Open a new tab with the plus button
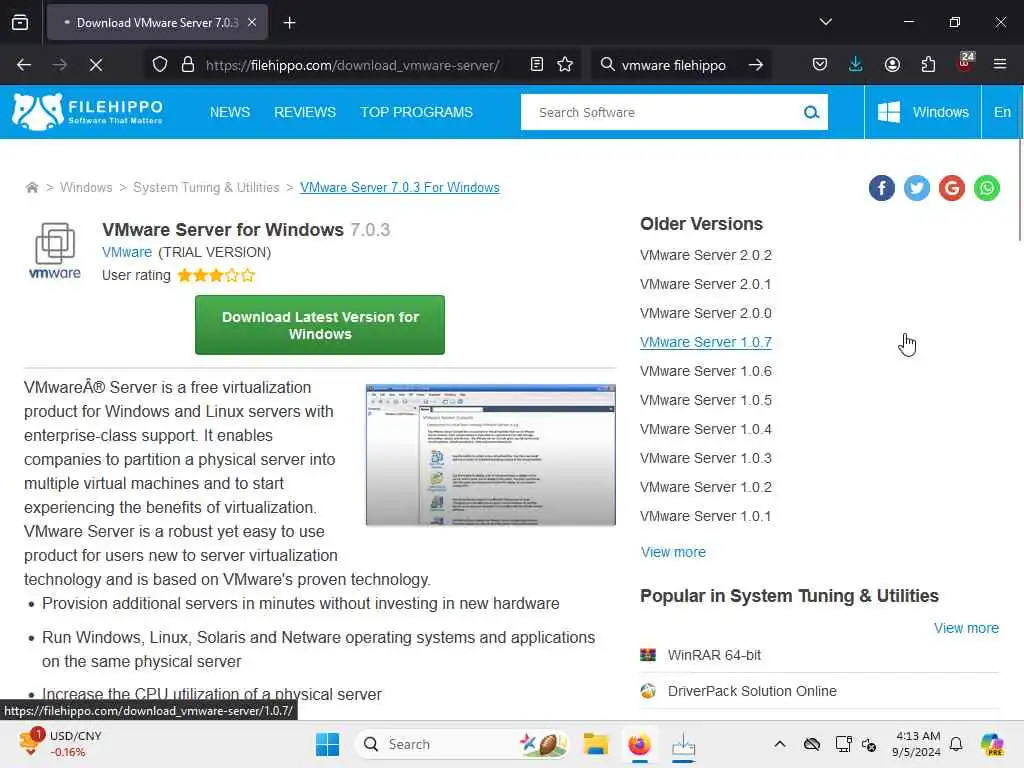 coord(289,23)
